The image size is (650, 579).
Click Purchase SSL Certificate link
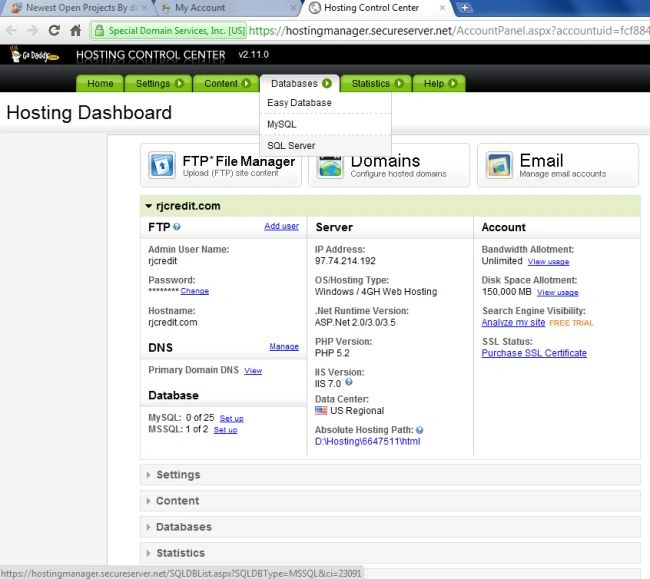click(534, 353)
